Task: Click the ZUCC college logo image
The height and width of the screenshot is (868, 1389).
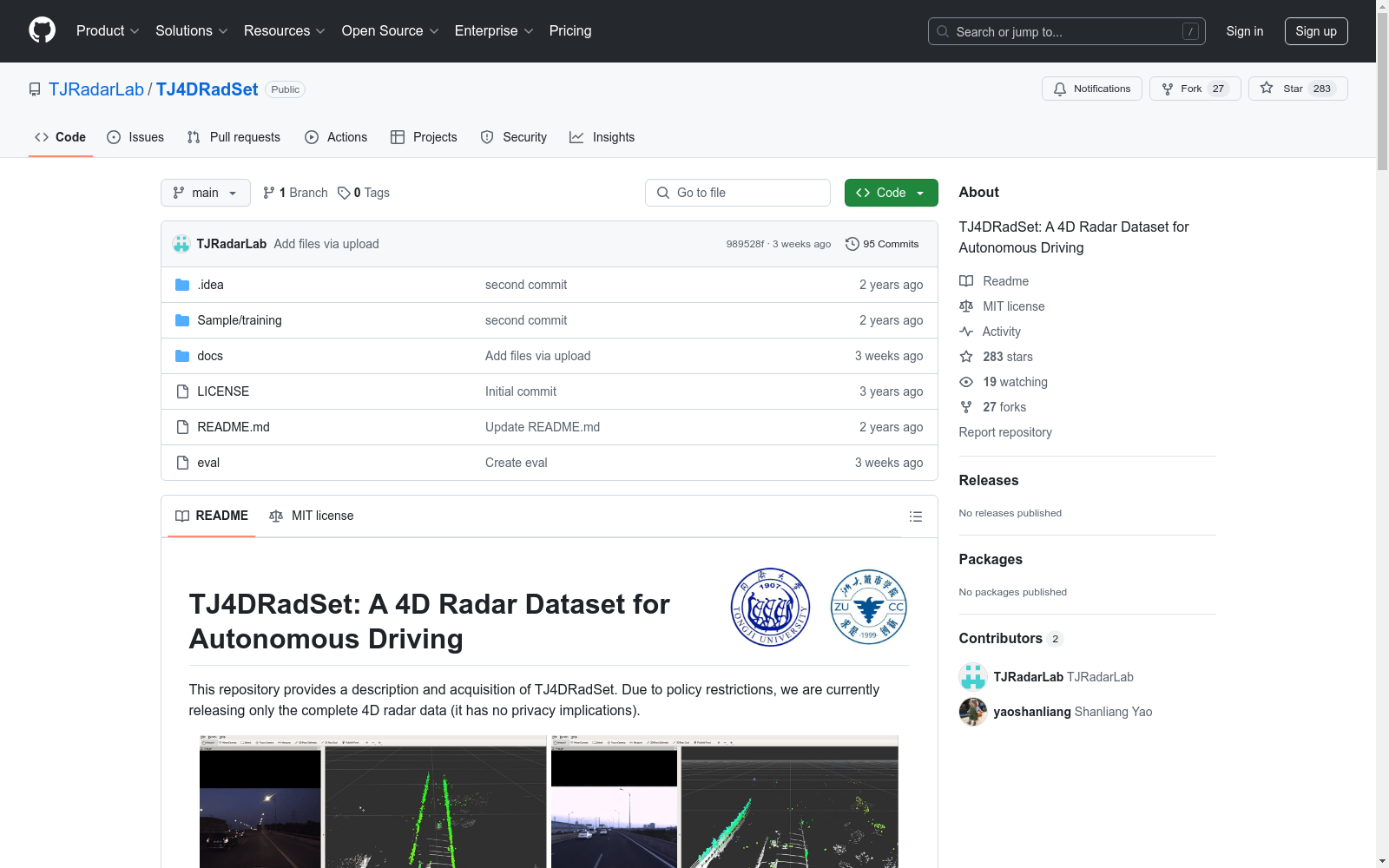Action: [869, 608]
